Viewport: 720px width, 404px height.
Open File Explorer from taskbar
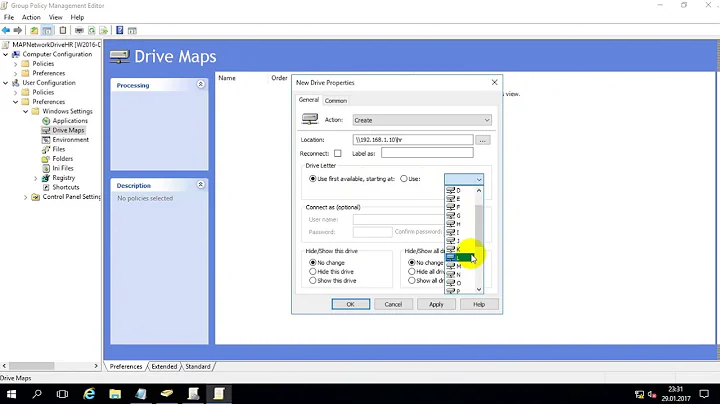[x=115, y=394]
